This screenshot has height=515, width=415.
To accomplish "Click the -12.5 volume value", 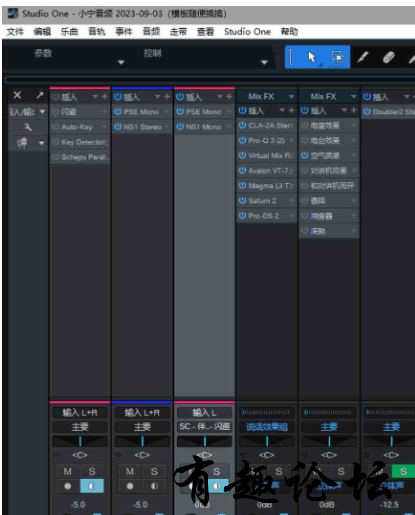I will point(389,505).
